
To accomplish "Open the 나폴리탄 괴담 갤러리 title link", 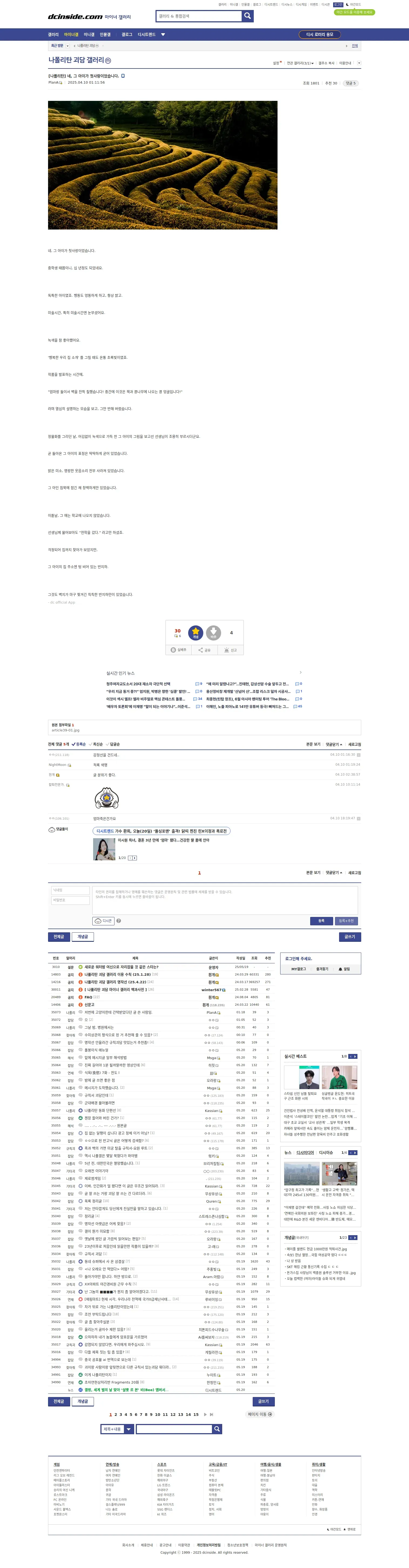I will (76, 60).
